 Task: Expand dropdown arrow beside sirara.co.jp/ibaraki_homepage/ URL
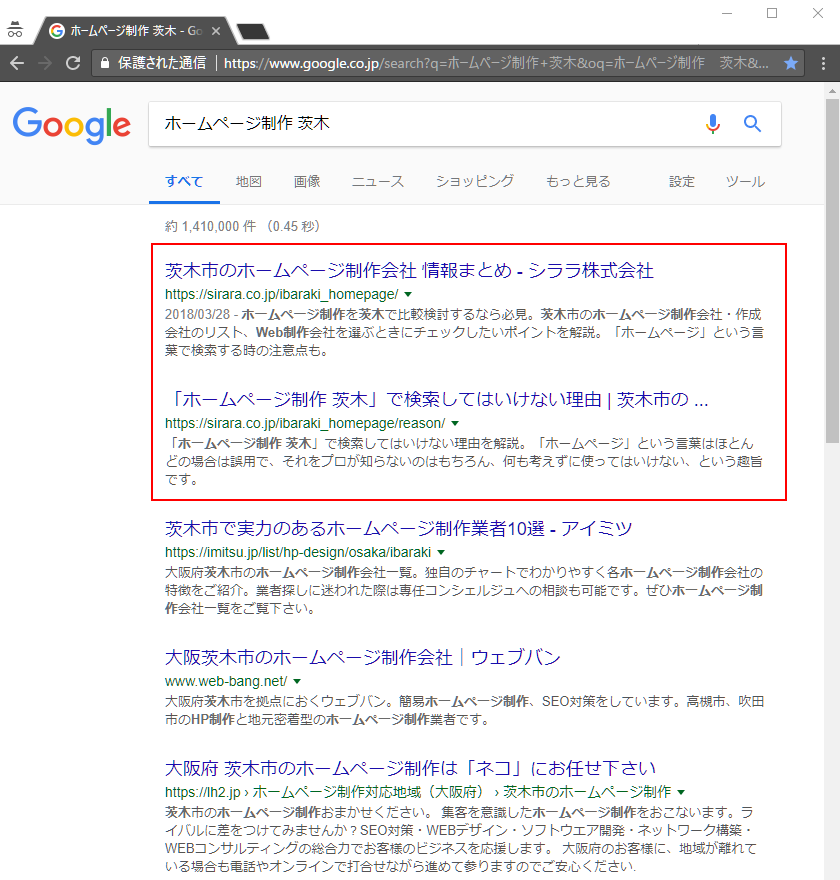(x=407, y=294)
